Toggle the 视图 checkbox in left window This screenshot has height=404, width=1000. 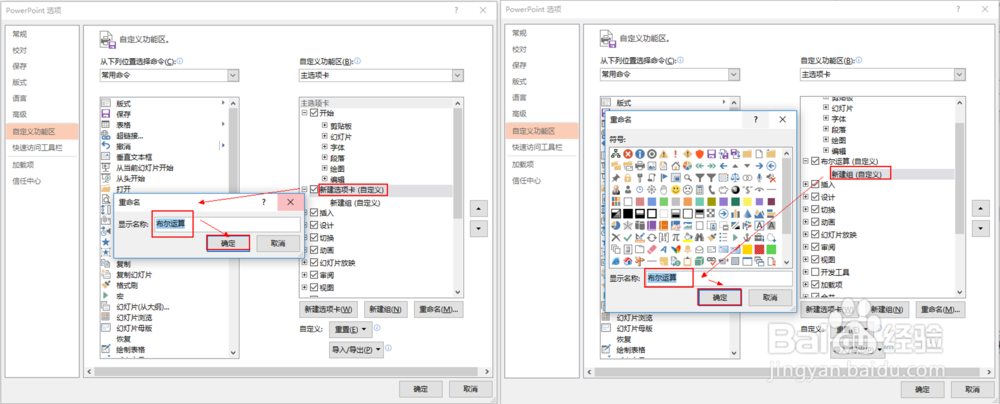pyautogui.click(x=314, y=287)
